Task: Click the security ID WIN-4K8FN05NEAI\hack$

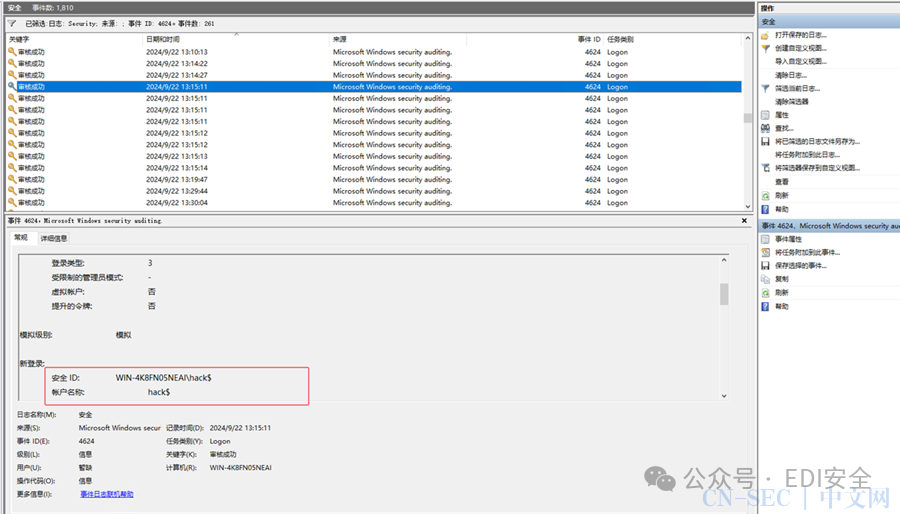Action: pos(164,378)
